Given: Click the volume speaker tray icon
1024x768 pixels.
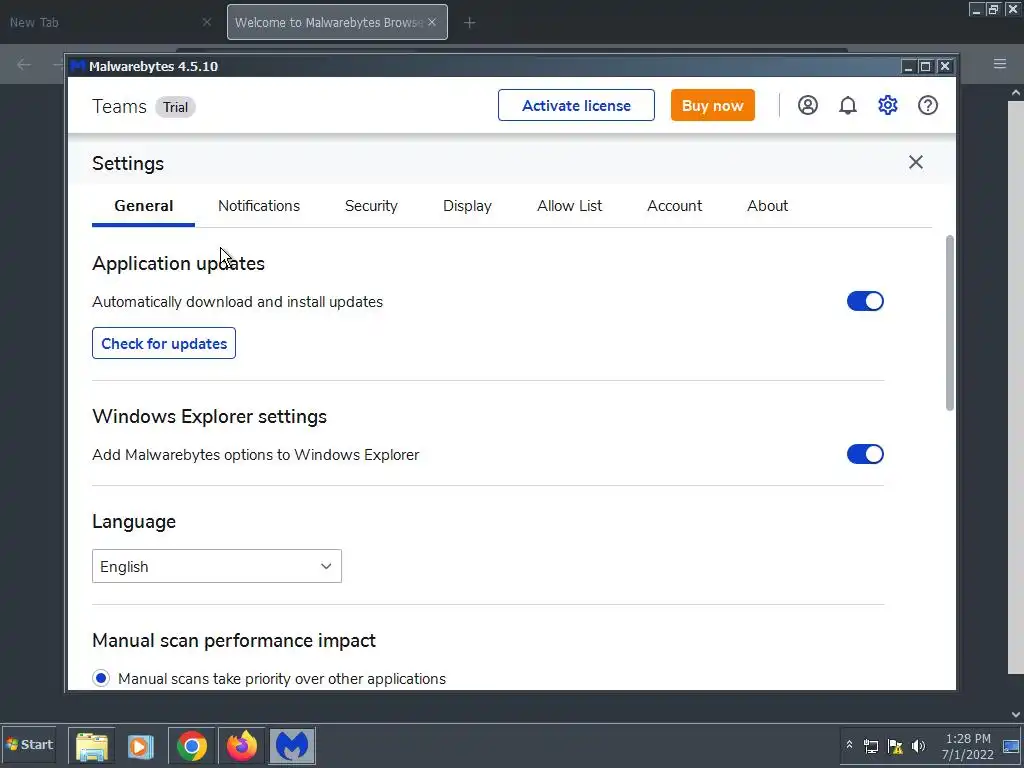Looking at the screenshot, I should [918, 746].
